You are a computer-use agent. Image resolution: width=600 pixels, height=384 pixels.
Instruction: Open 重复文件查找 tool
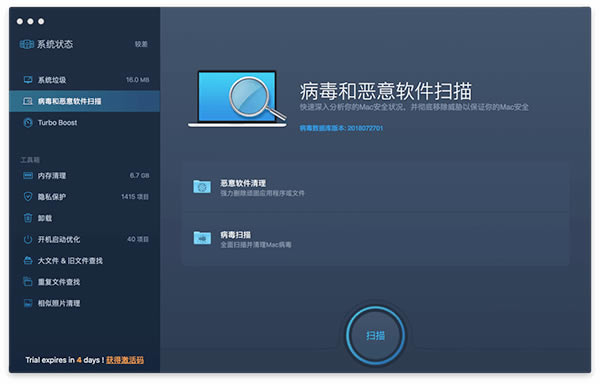coord(84,282)
